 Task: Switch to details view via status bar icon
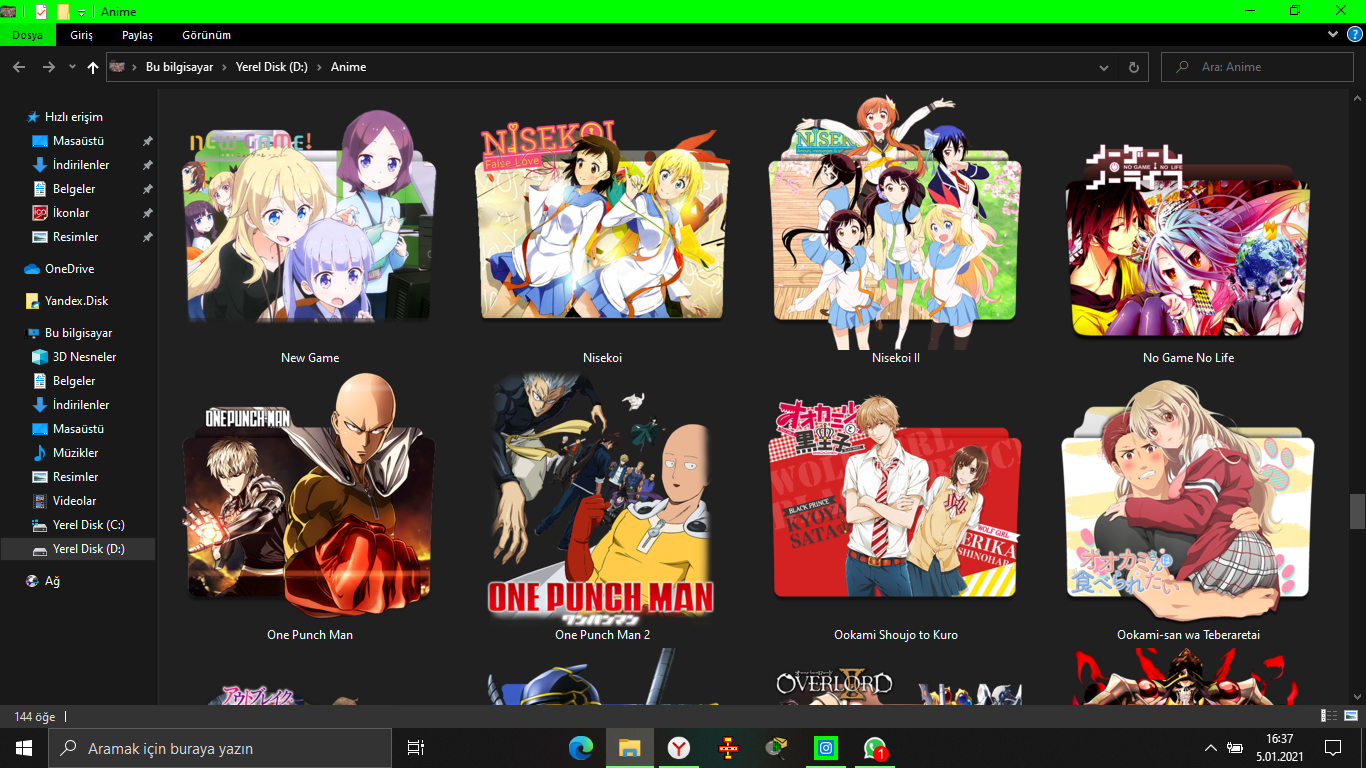1329,716
